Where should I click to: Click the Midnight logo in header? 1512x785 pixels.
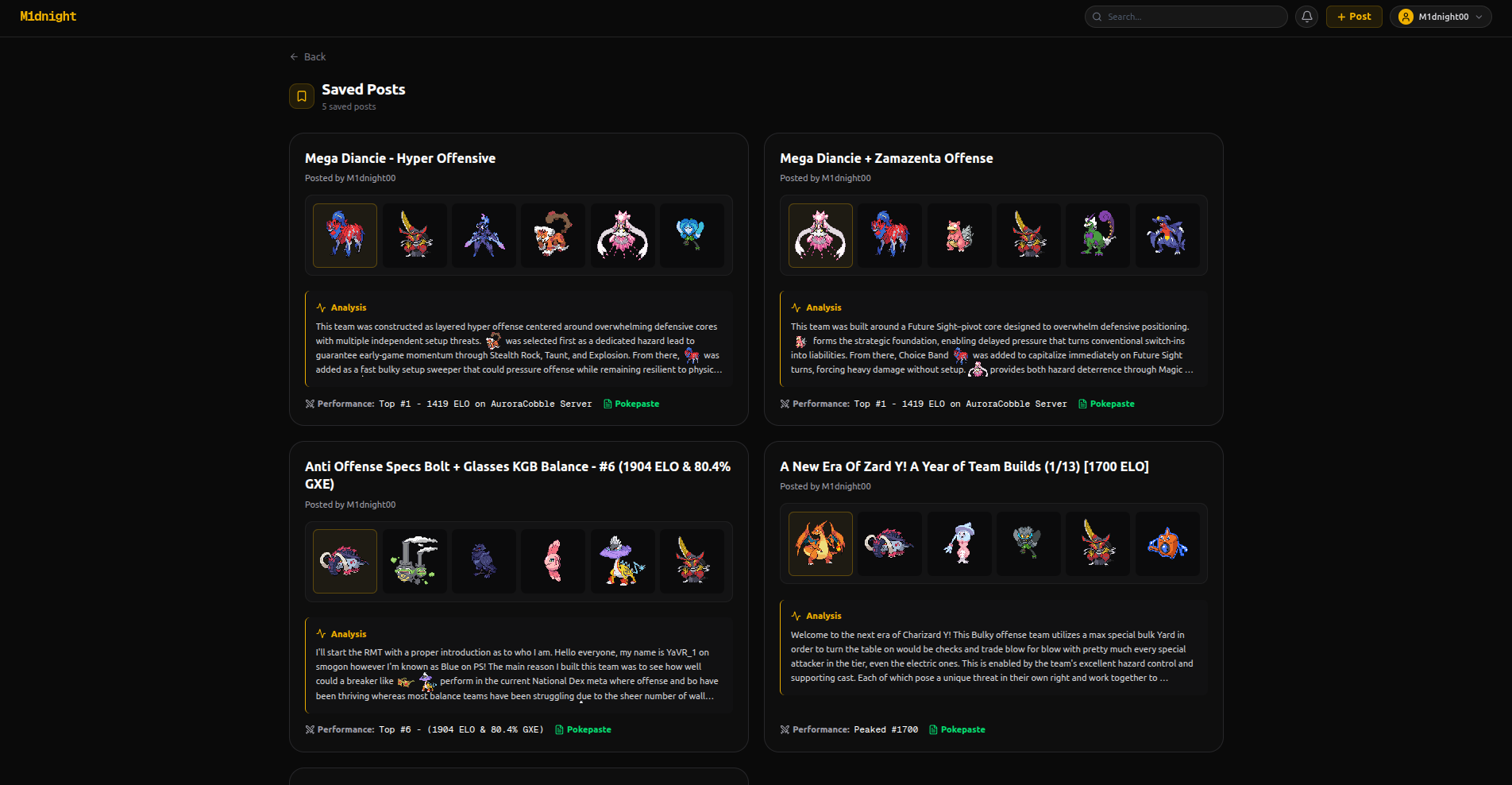(48, 17)
